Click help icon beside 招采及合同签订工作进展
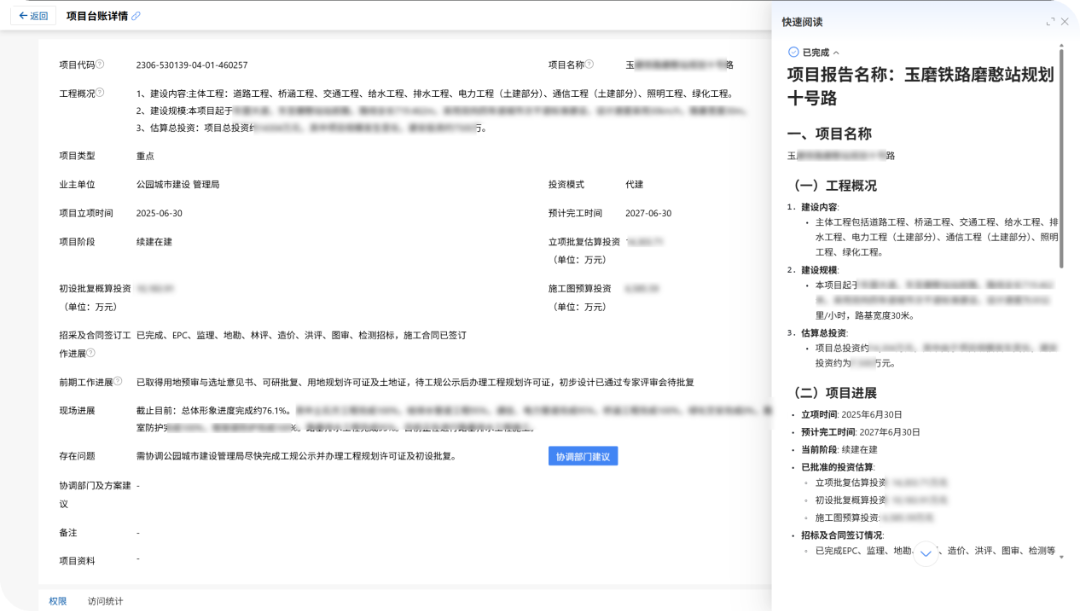 [90, 352]
